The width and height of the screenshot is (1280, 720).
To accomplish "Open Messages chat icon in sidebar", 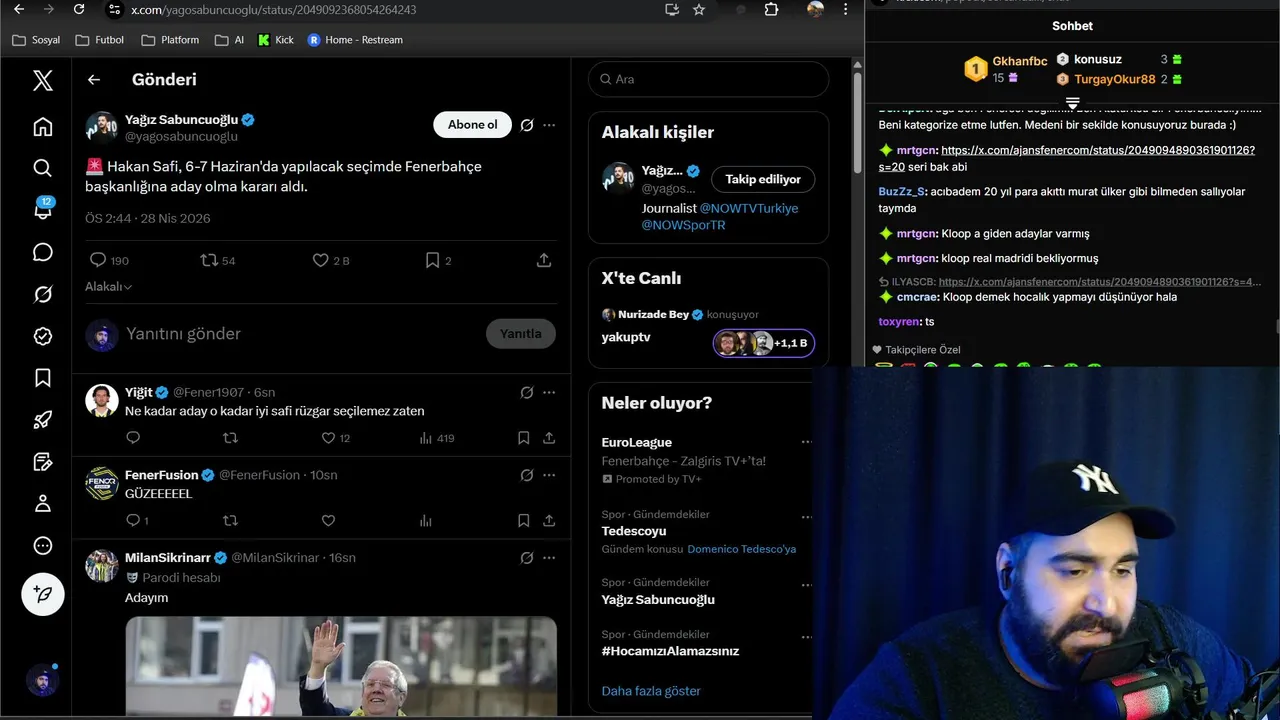I will pyautogui.click(x=42, y=252).
